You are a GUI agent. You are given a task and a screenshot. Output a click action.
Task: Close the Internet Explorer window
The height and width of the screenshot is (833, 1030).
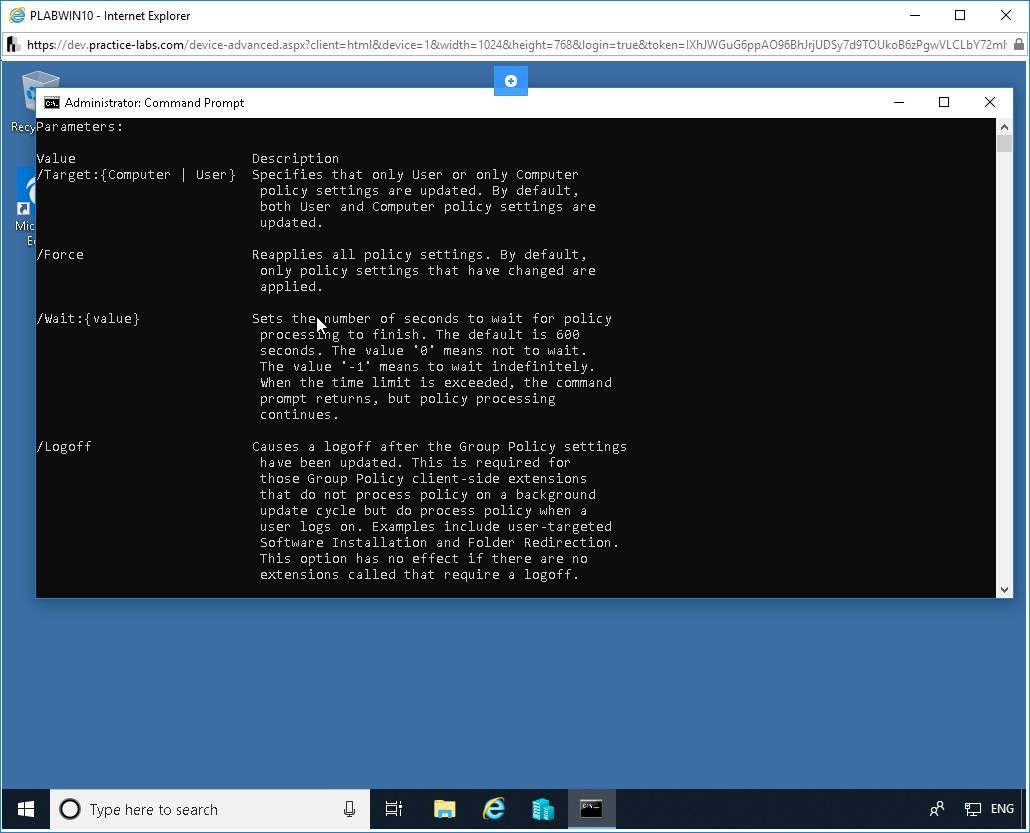[1006, 15]
